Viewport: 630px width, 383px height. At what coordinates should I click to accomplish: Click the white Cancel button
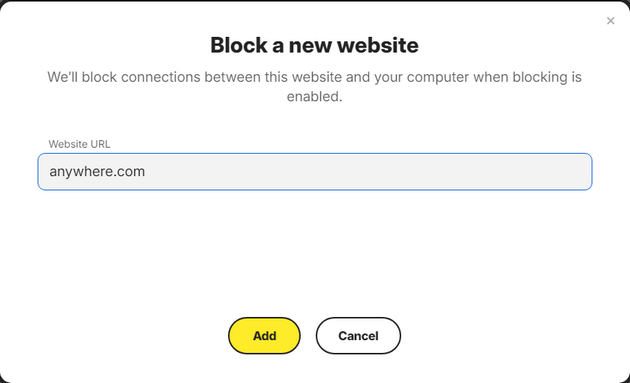(358, 336)
